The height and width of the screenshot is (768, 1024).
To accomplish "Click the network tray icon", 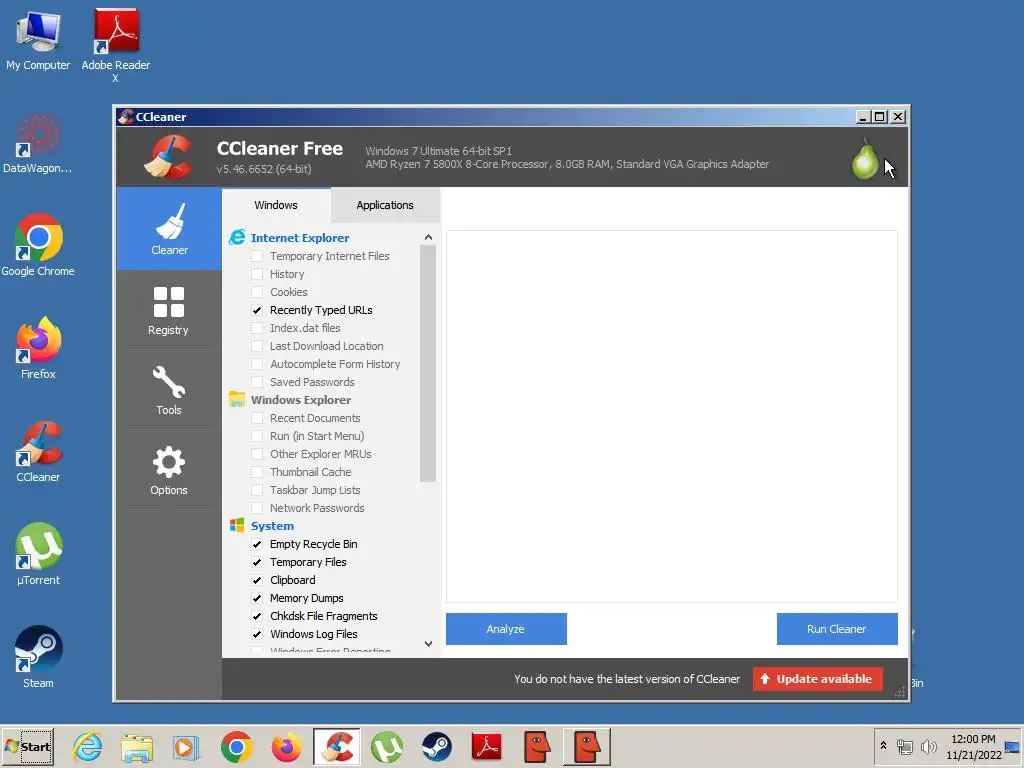I will [x=904, y=746].
